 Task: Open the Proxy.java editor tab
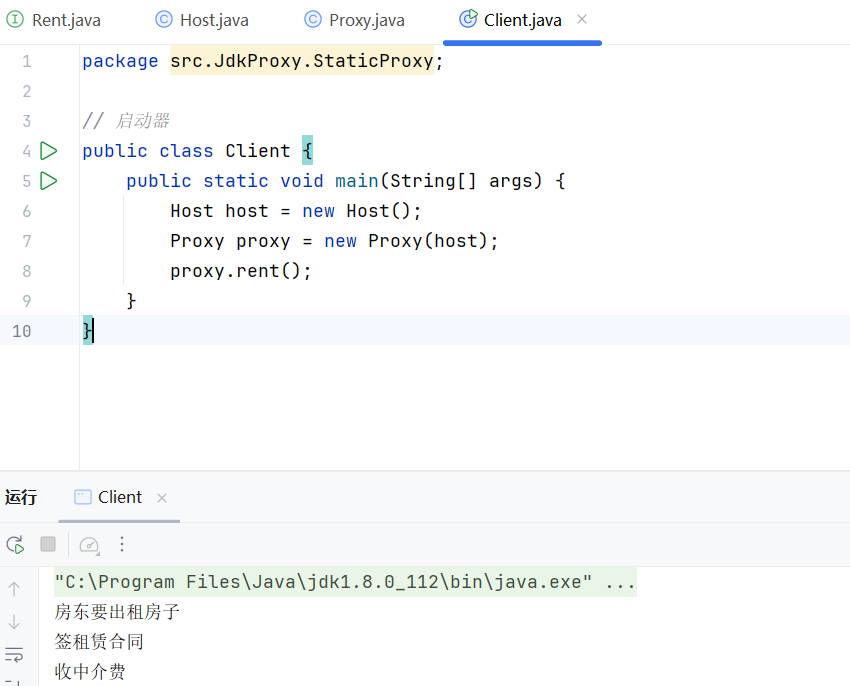355,20
